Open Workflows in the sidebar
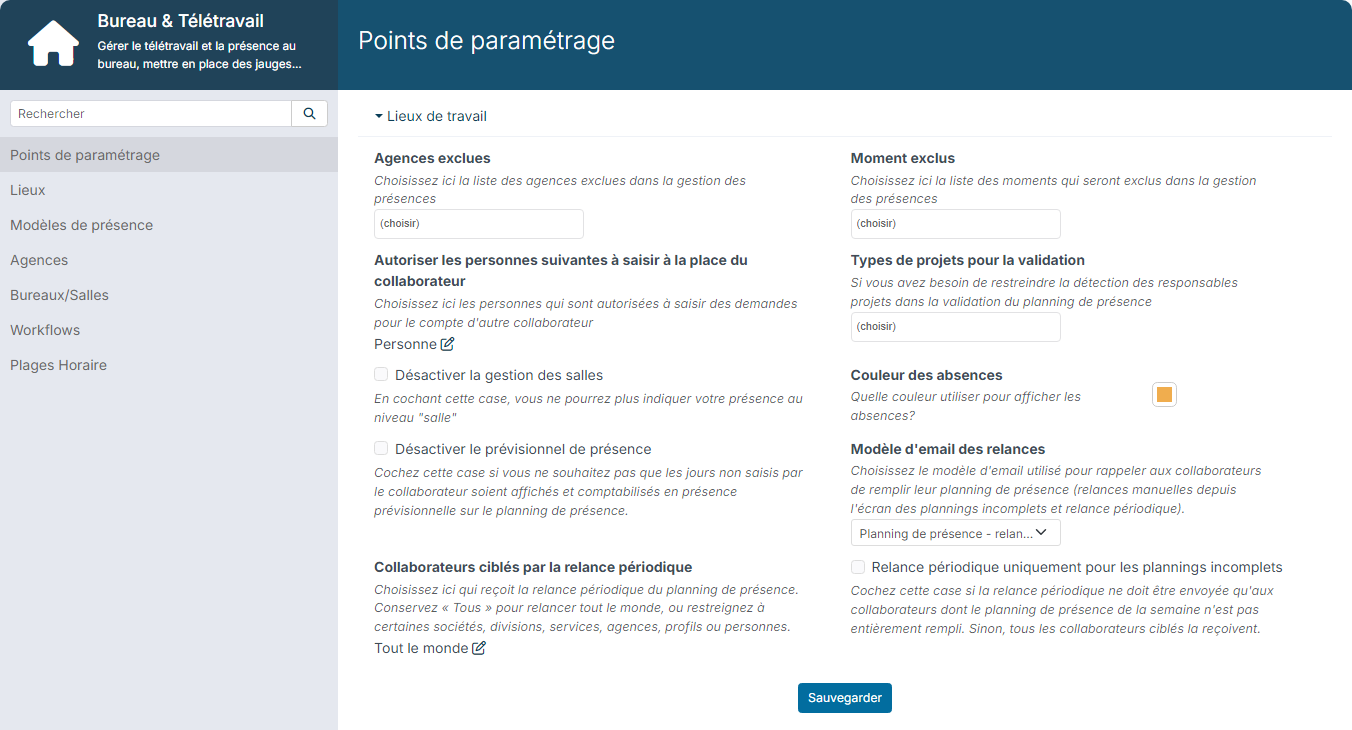This screenshot has width=1352, height=730. [x=169, y=330]
